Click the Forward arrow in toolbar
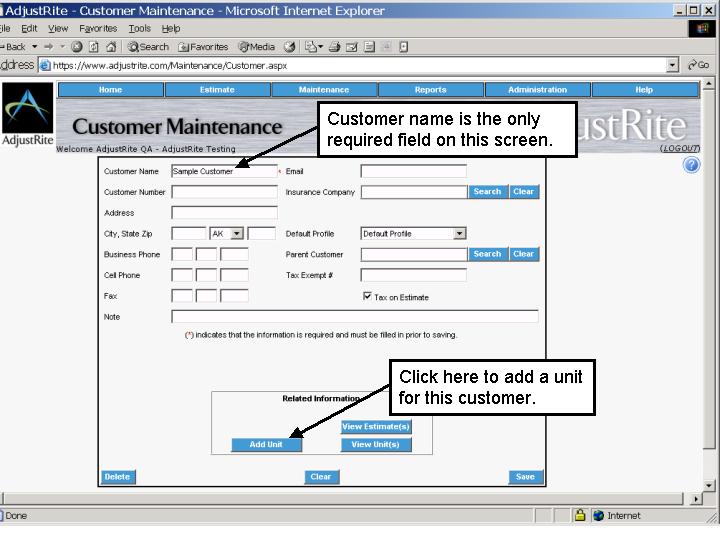The width and height of the screenshot is (720, 540). pyautogui.click(x=49, y=47)
